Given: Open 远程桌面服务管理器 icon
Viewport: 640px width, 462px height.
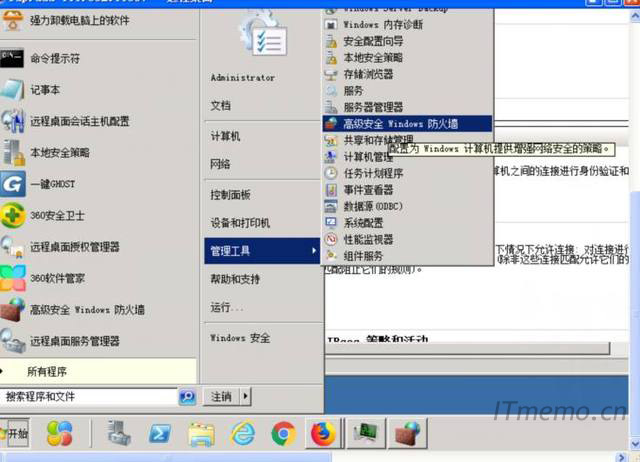Looking at the screenshot, I should coord(13,341).
